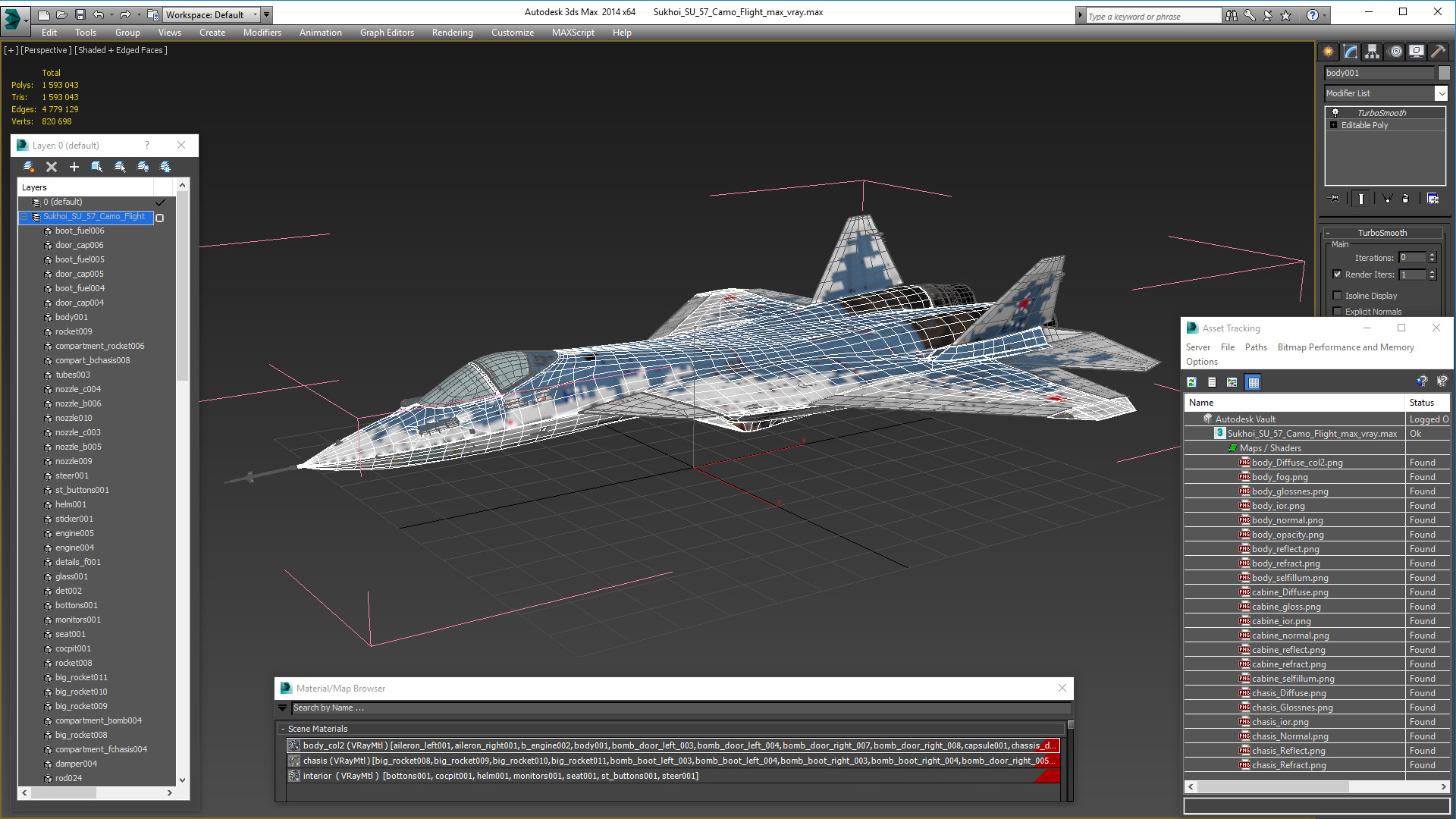The image size is (1456, 819).
Task: Open the Rendering menu
Action: (453, 33)
